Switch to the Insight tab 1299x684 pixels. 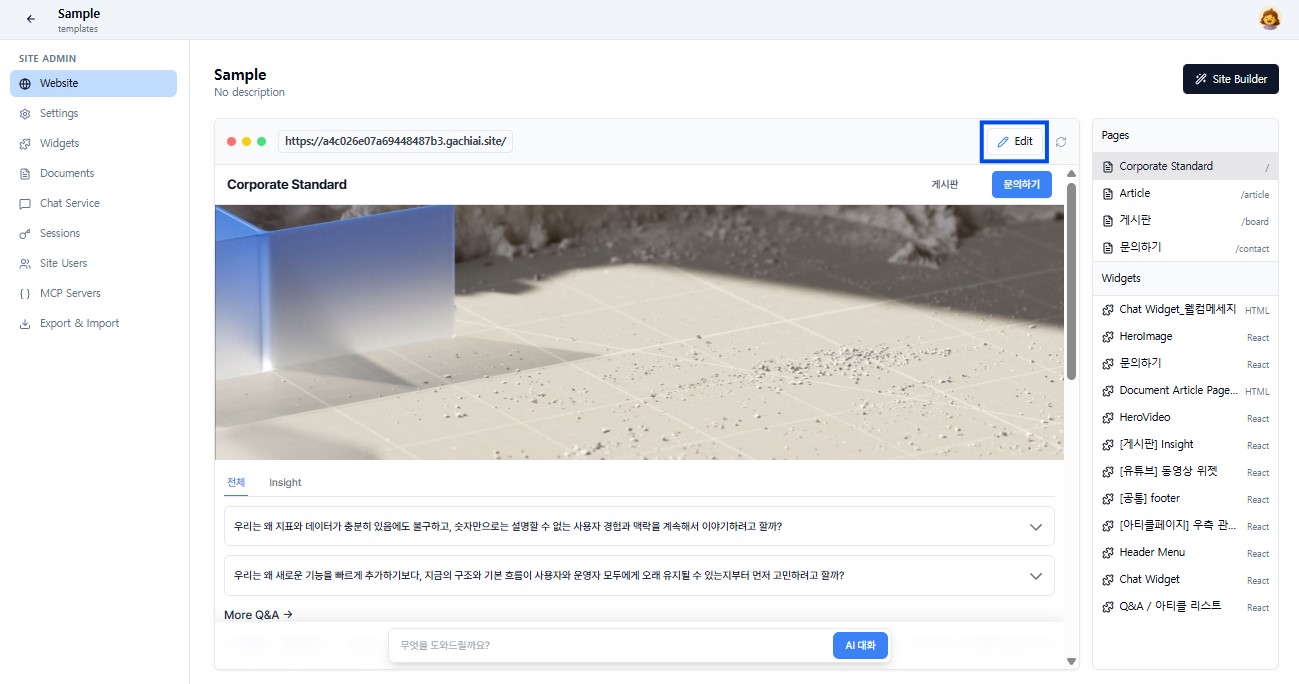tap(285, 482)
